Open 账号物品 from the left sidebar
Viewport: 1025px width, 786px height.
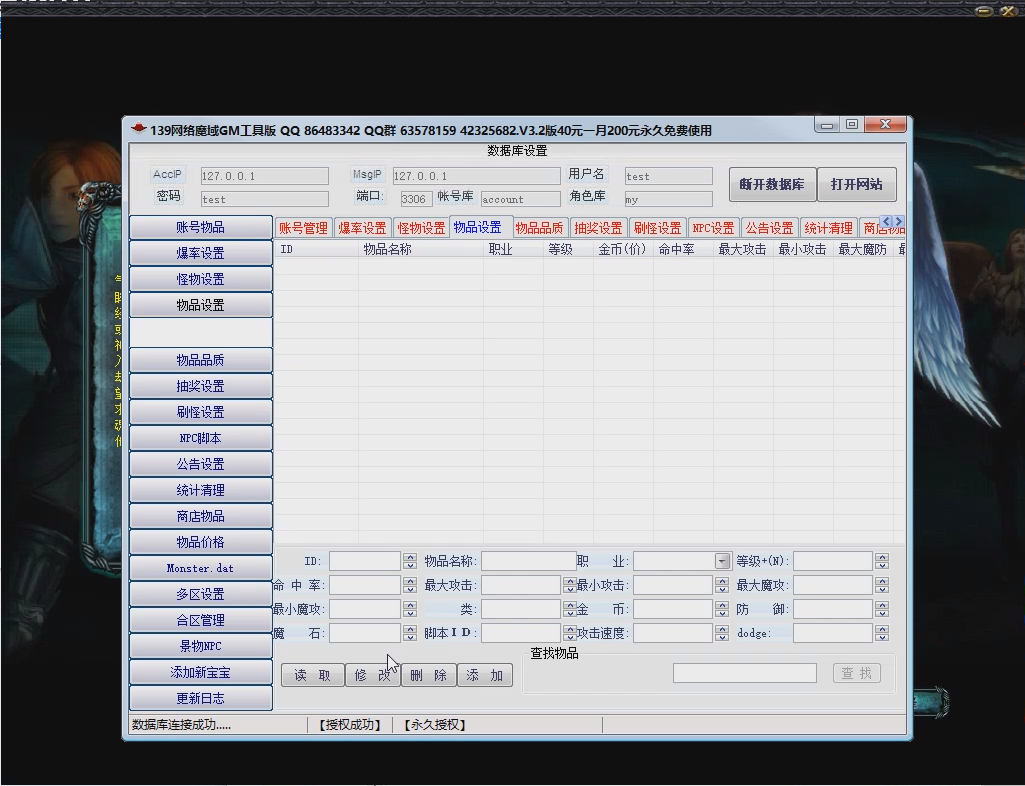[x=200, y=227]
